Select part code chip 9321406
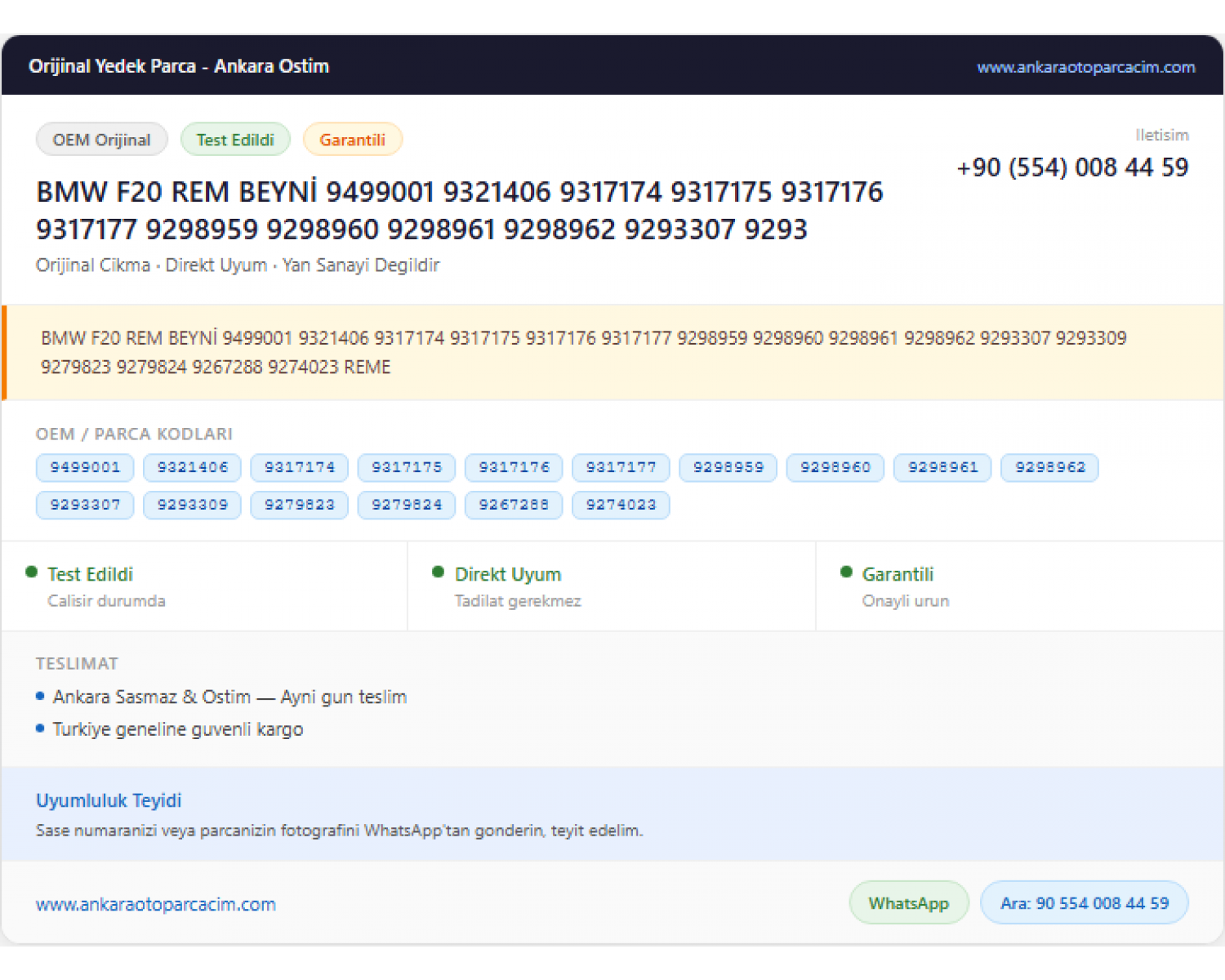 pos(193,467)
